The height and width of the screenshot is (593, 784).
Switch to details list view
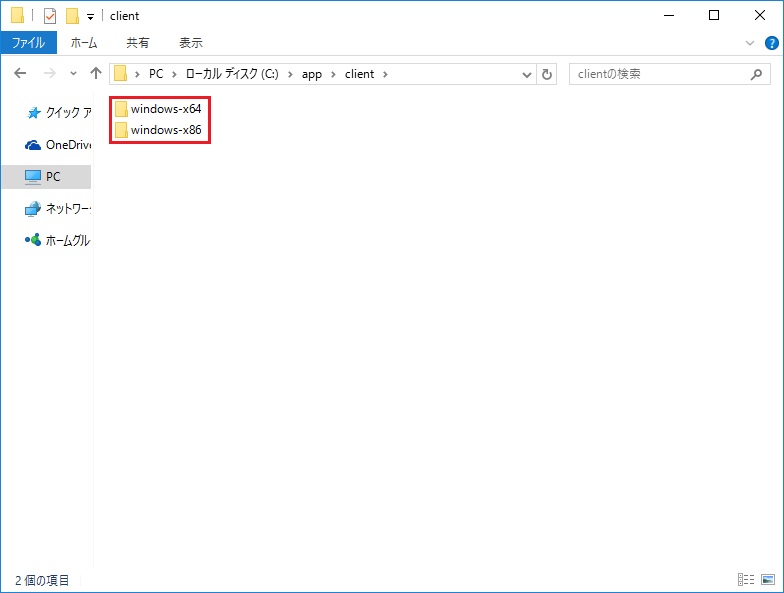pyautogui.click(x=745, y=580)
